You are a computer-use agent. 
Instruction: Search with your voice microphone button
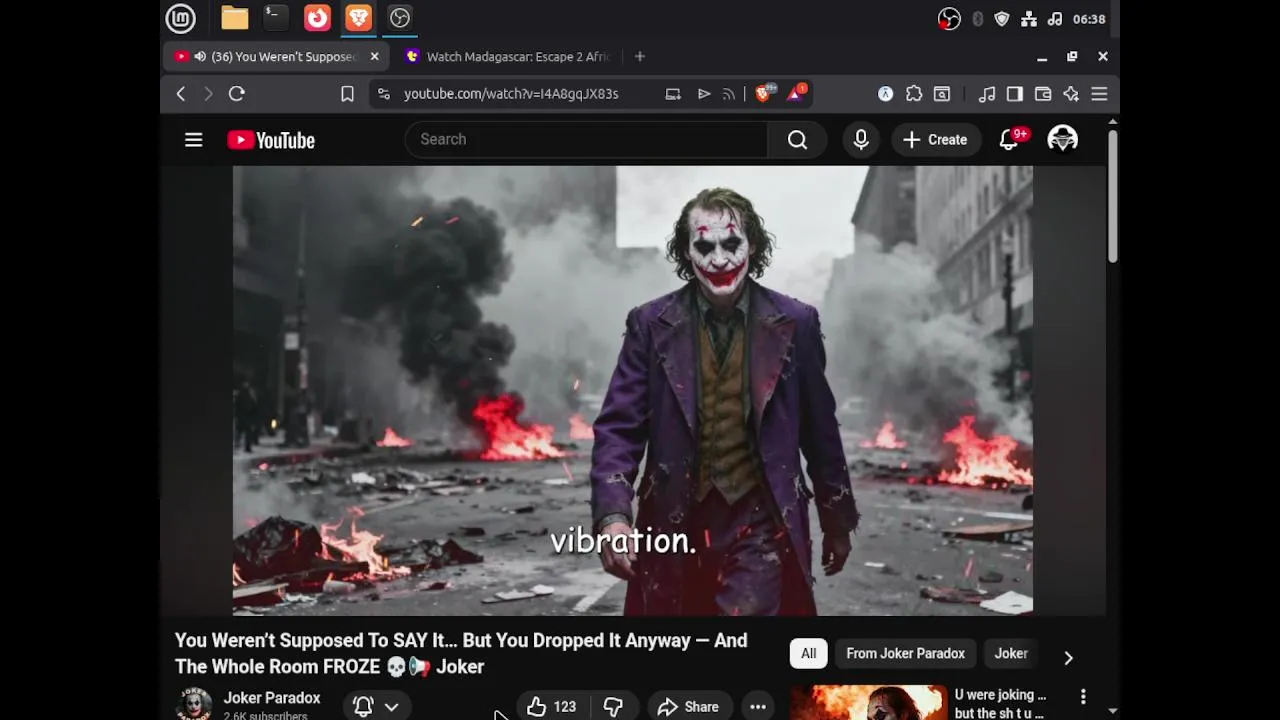(861, 139)
